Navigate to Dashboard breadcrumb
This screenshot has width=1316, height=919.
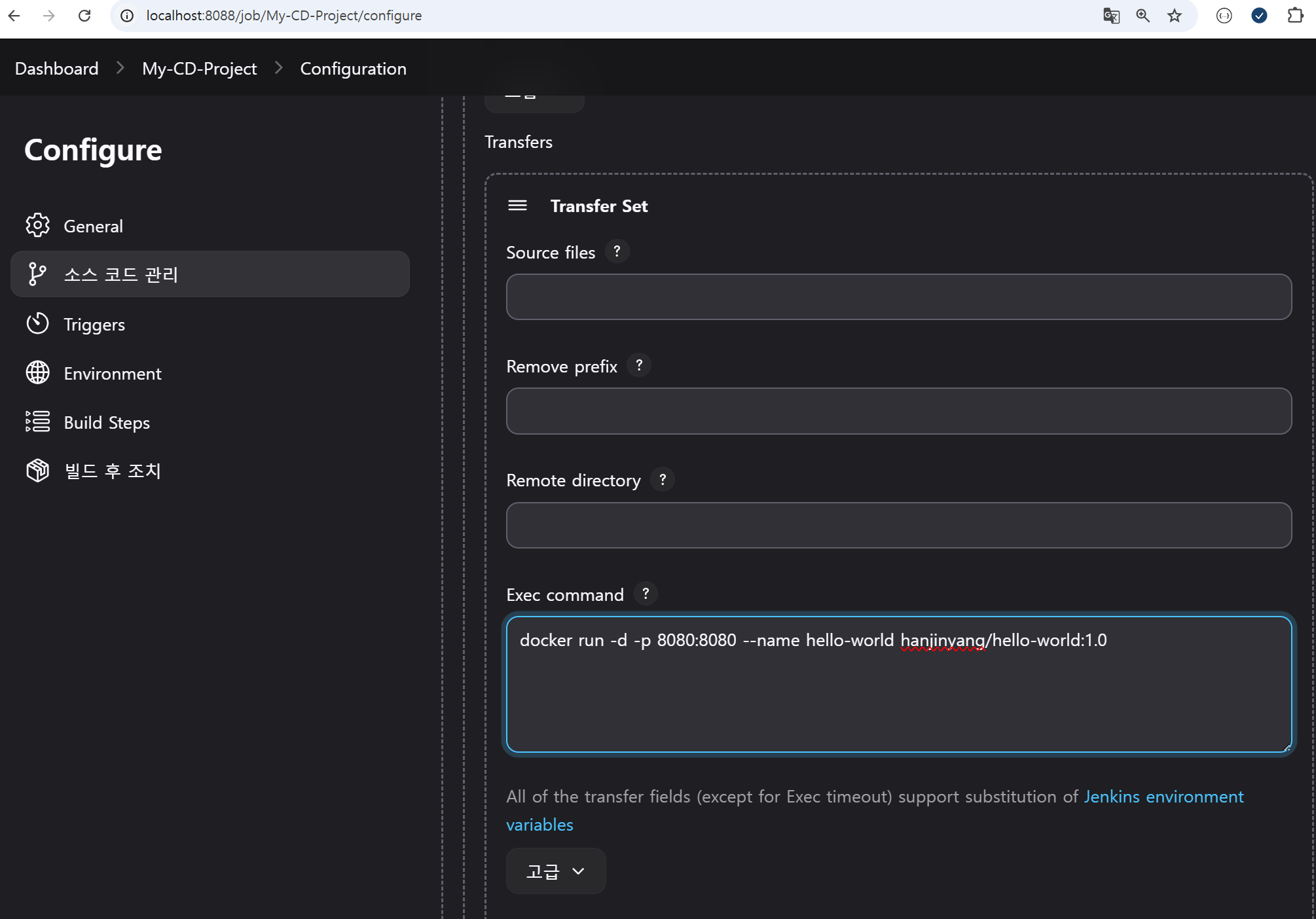[56, 69]
